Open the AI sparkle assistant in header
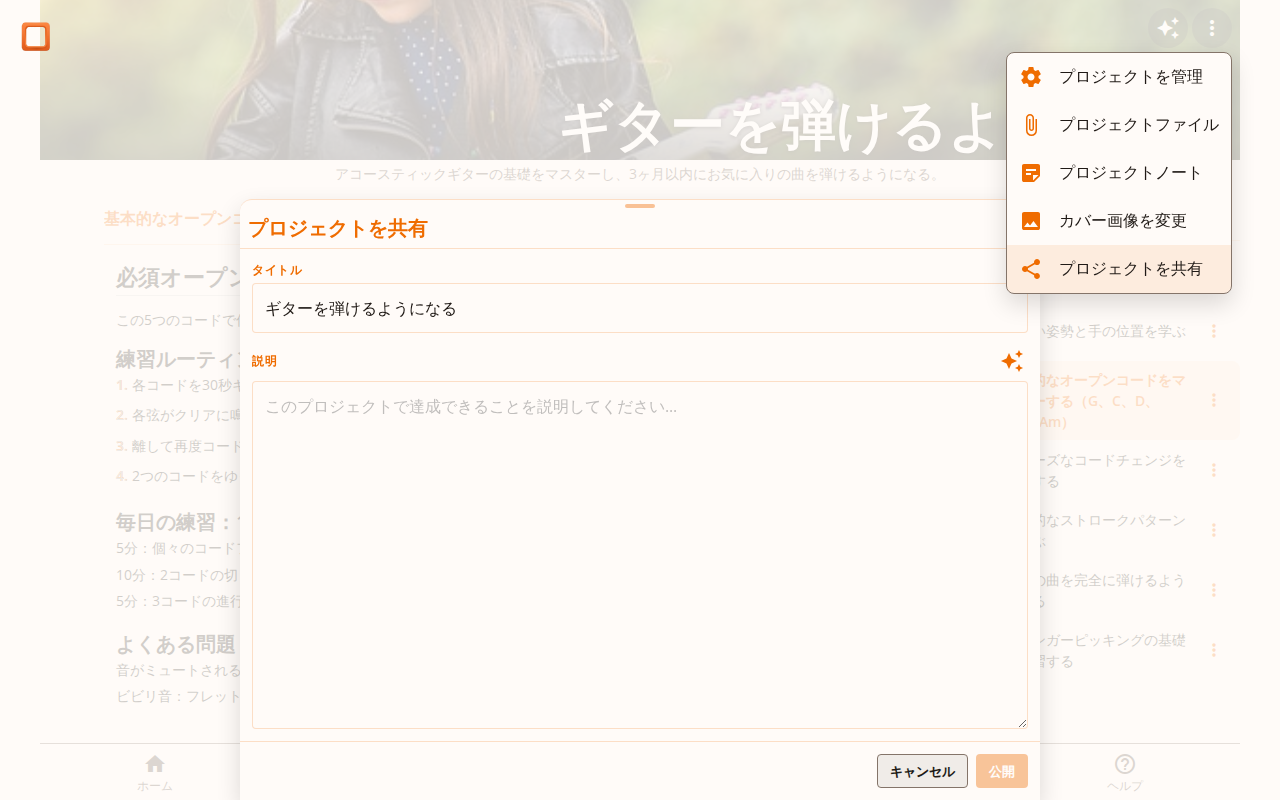Viewport: 1280px width, 800px height. [1168, 28]
